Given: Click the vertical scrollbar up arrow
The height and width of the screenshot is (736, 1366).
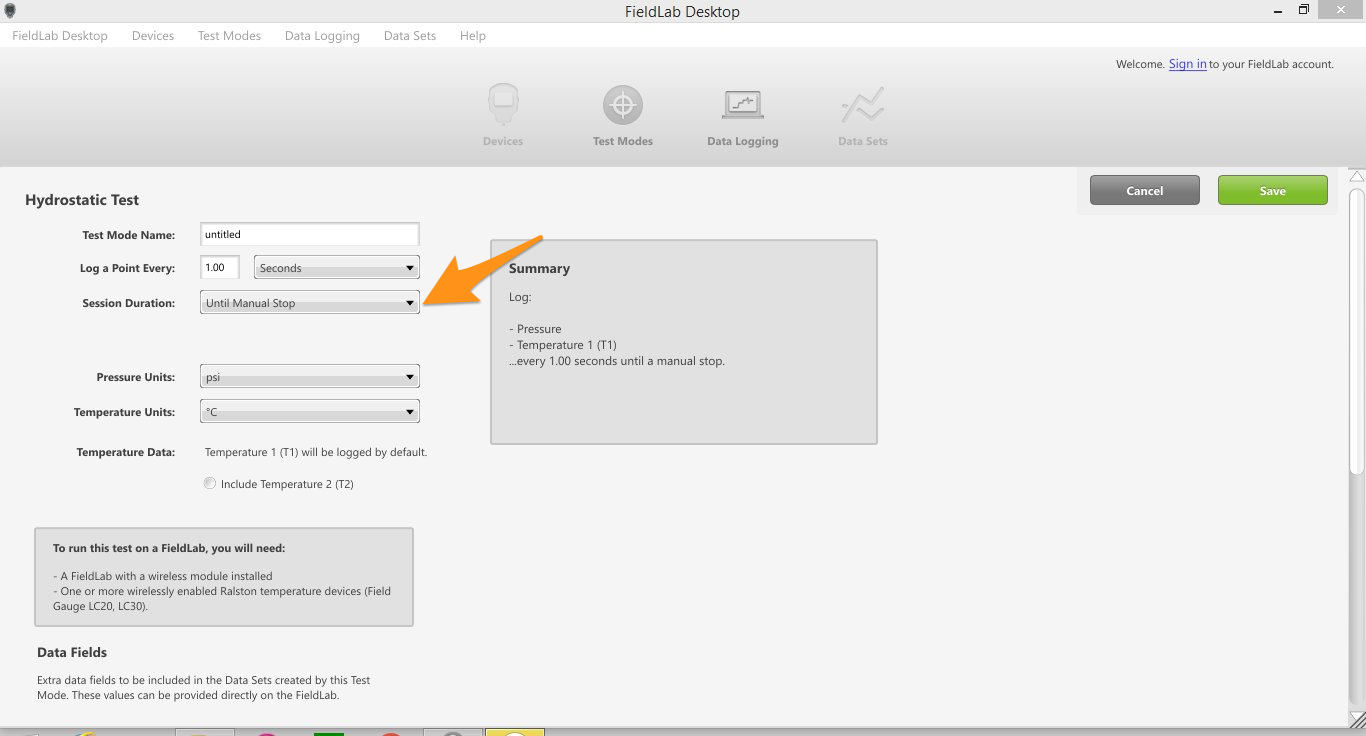Looking at the screenshot, I should pyautogui.click(x=1356, y=177).
